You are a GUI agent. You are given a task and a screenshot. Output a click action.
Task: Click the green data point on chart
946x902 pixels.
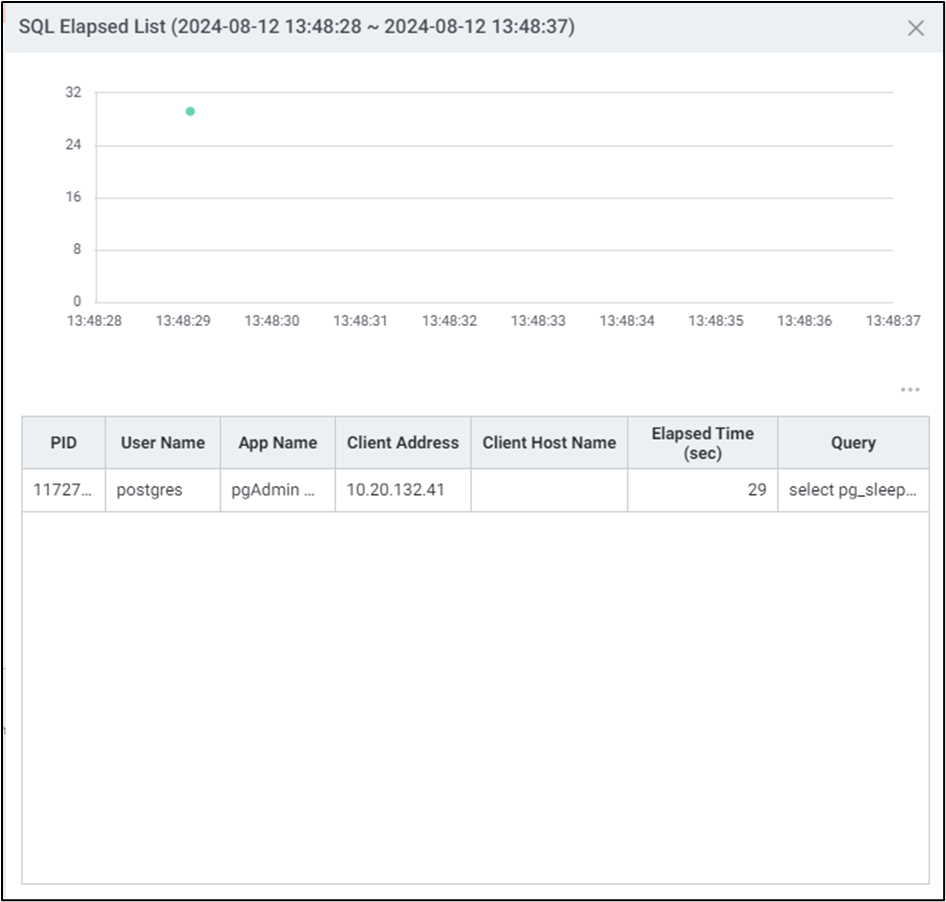click(x=190, y=111)
